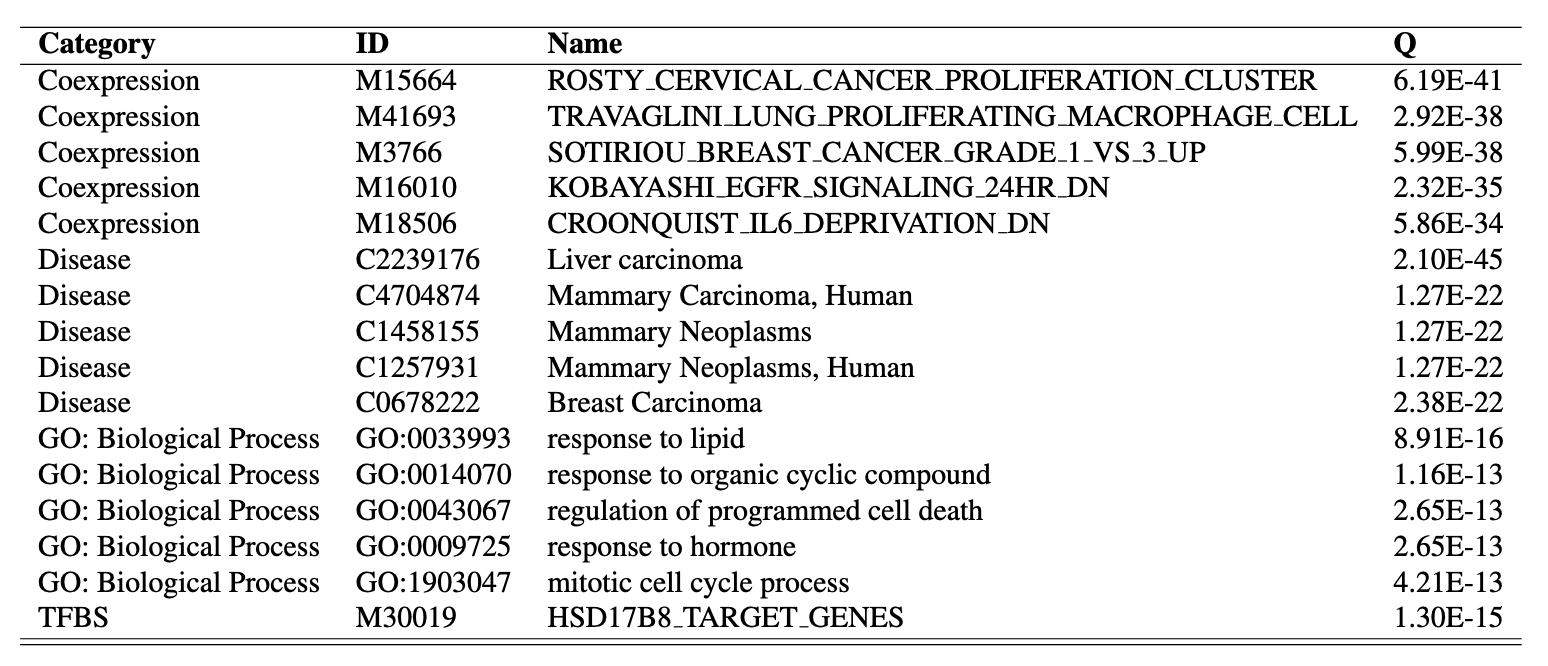Select the TFBS category cell
This screenshot has height=666, width=1548.
pos(72,619)
